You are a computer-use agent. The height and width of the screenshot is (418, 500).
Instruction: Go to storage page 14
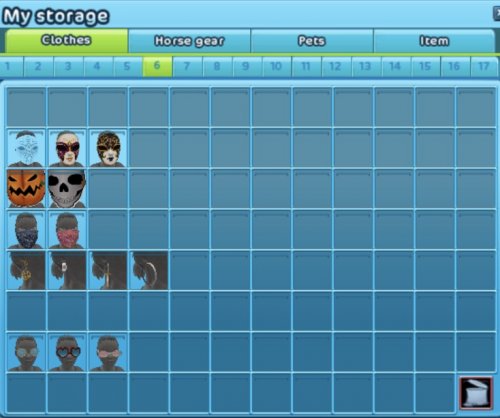coord(396,66)
